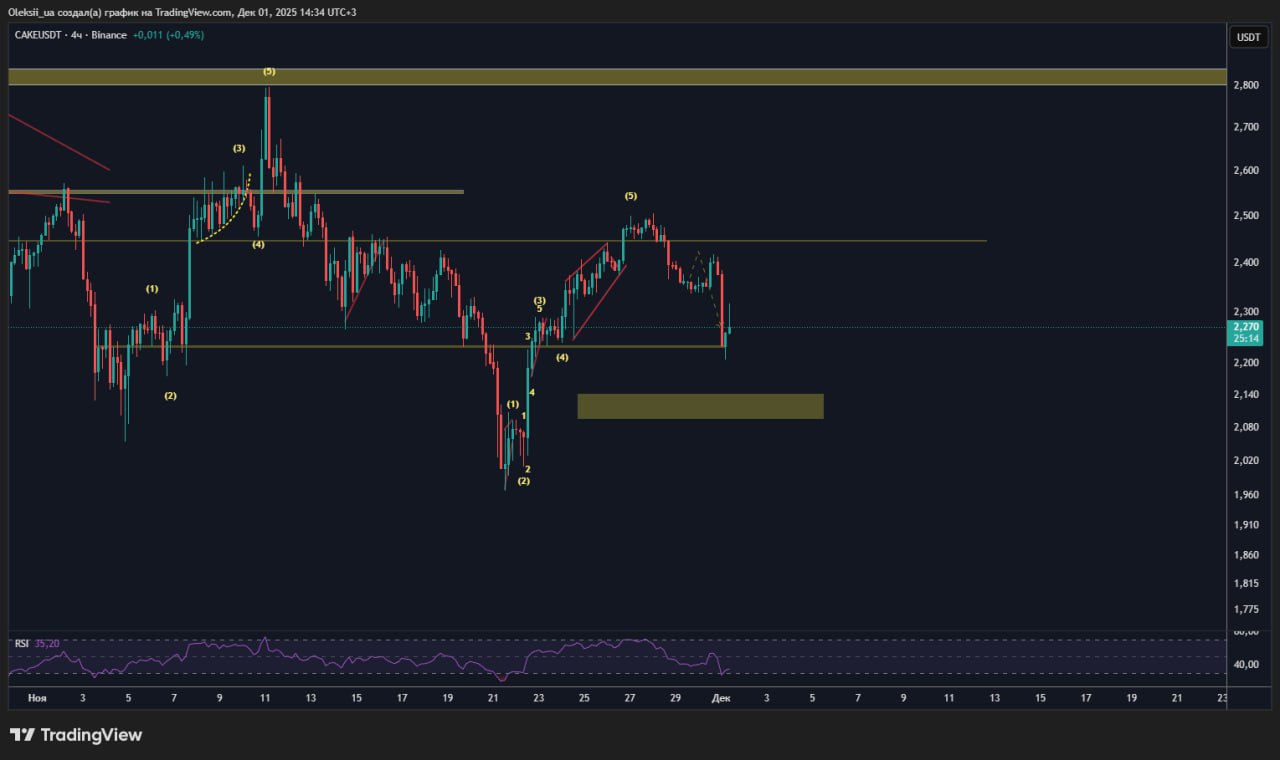Select the current price label 2,270
Screen dimensions: 1280x760
(1246, 327)
